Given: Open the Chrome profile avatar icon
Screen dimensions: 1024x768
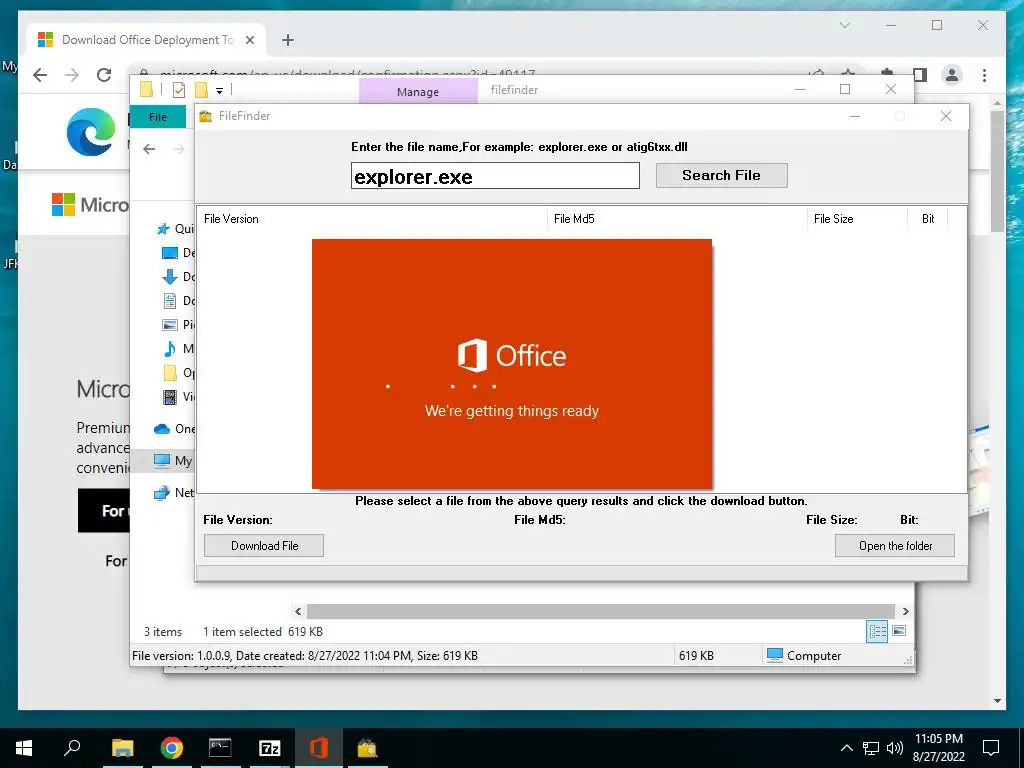Looking at the screenshot, I should pyautogui.click(x=952, y=75).
